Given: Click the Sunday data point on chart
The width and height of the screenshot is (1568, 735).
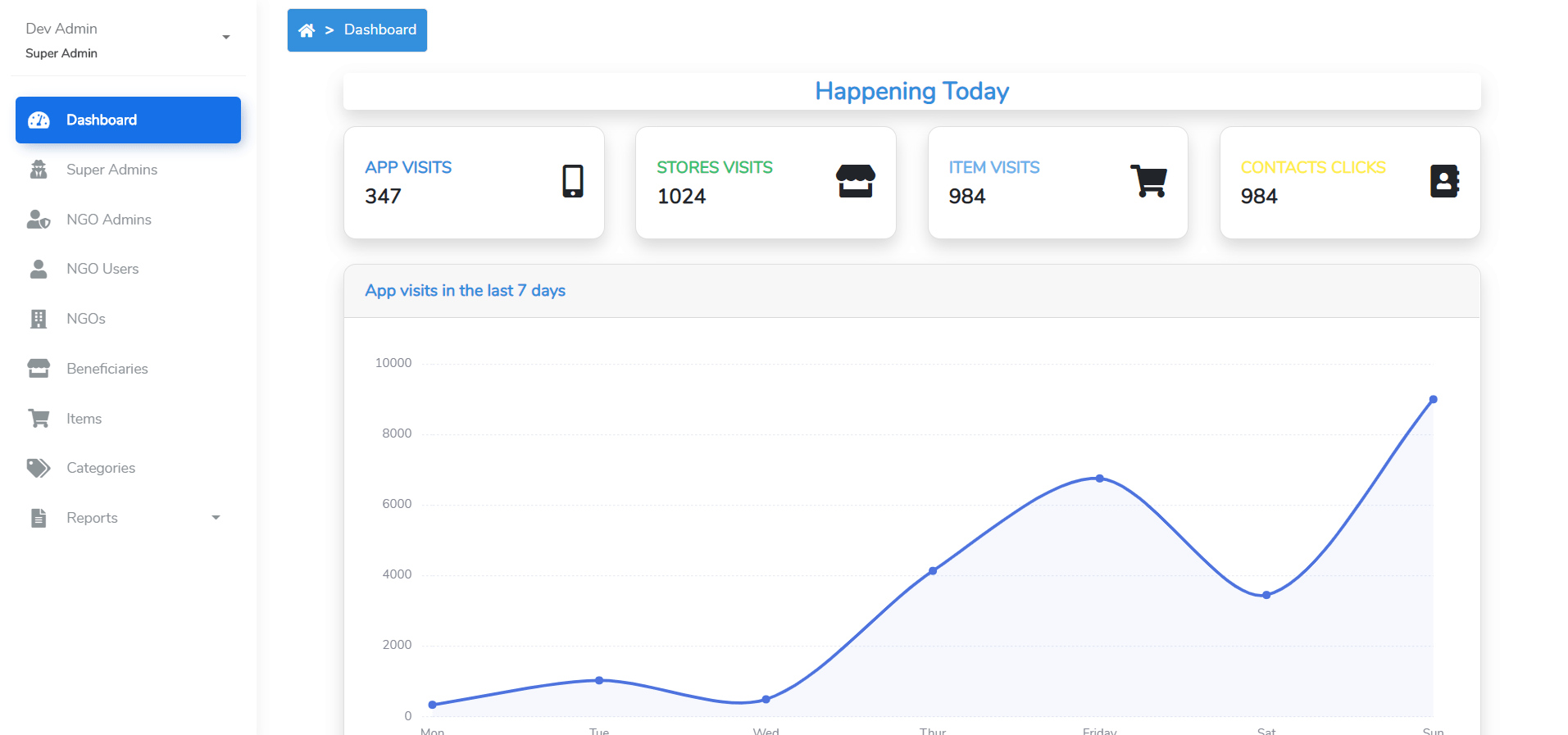Looking at the screenshot, I should click(x=1433, y=400).
